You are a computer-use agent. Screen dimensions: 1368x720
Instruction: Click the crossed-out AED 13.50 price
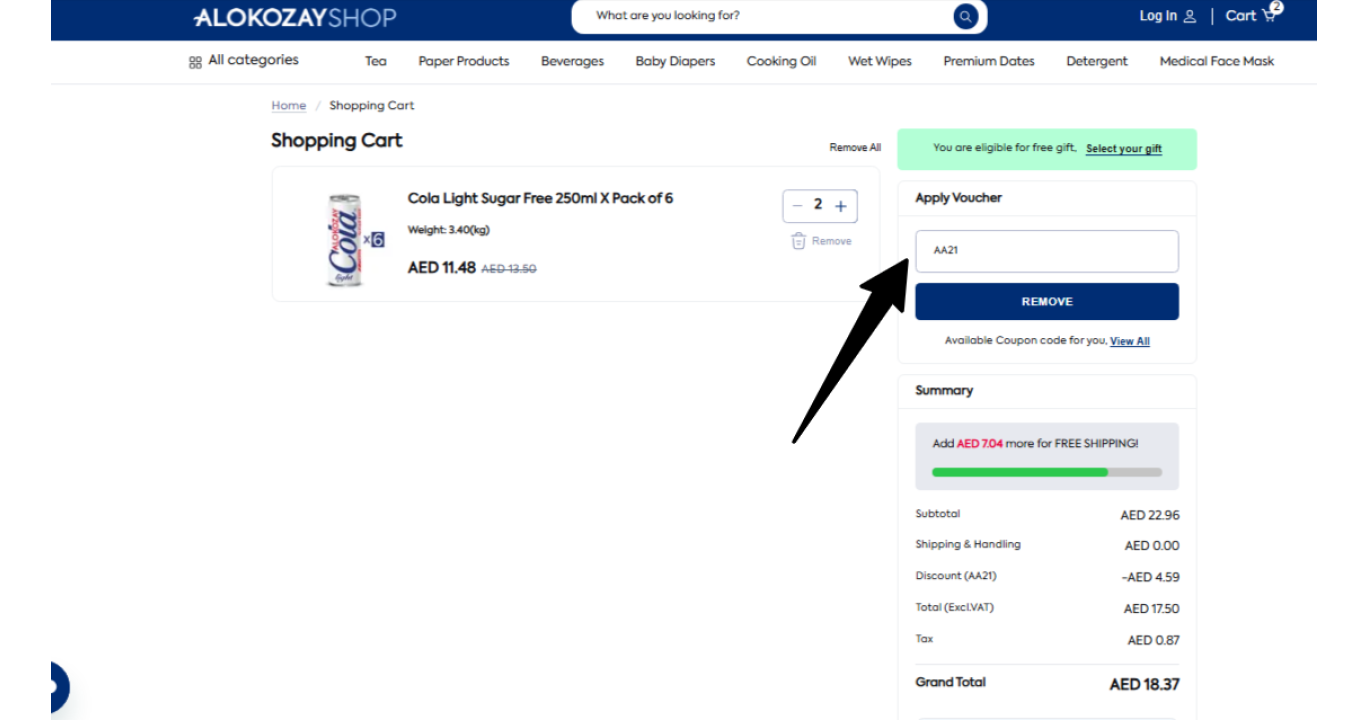[509, 269]
